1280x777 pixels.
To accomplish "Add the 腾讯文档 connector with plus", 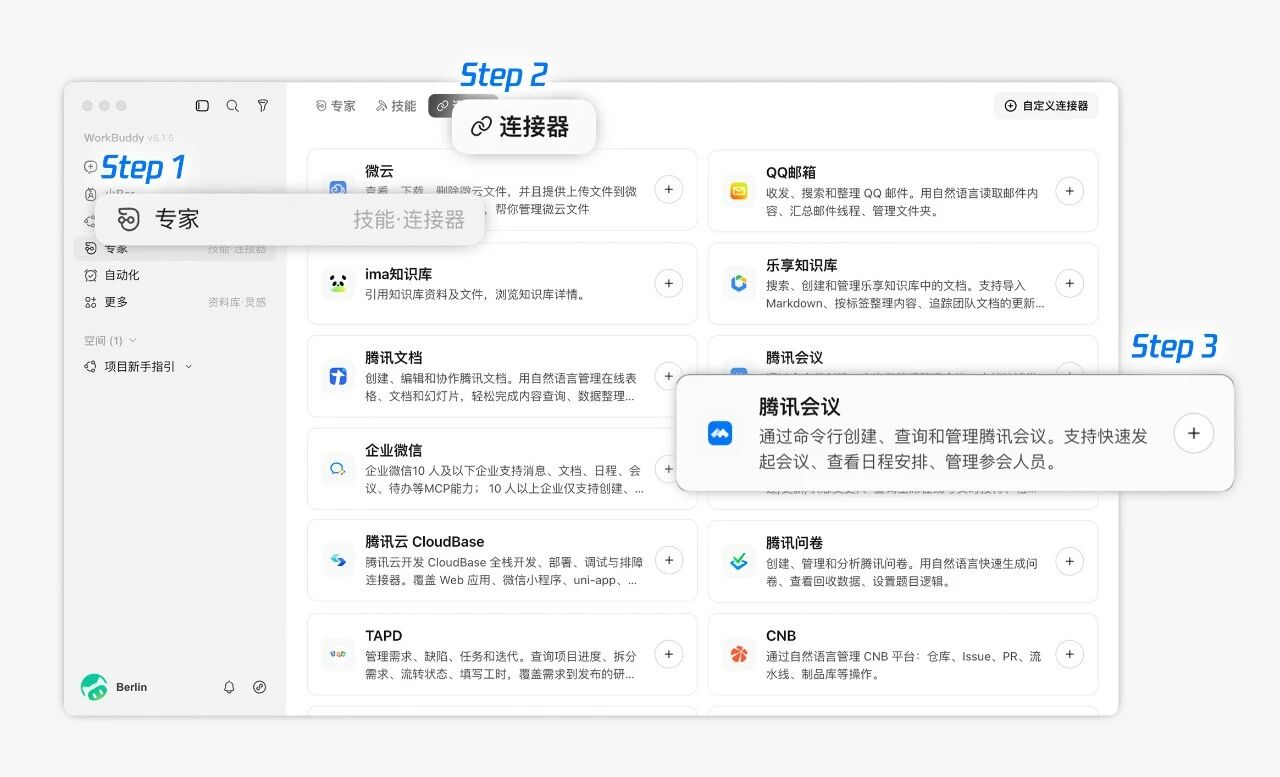I will pyautogui.click(x=668, y=376).
